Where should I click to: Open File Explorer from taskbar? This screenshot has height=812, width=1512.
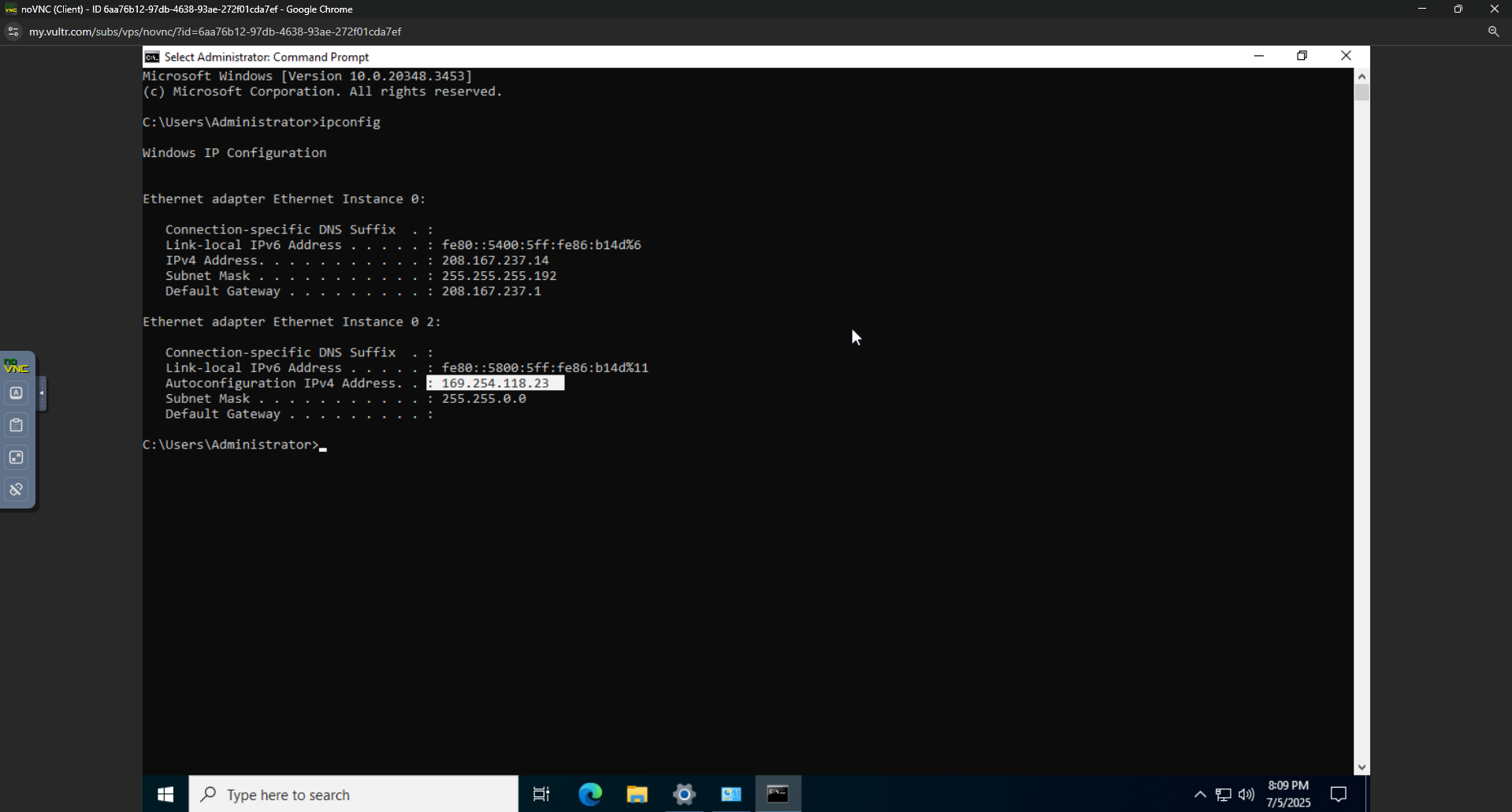click(637, 795)
